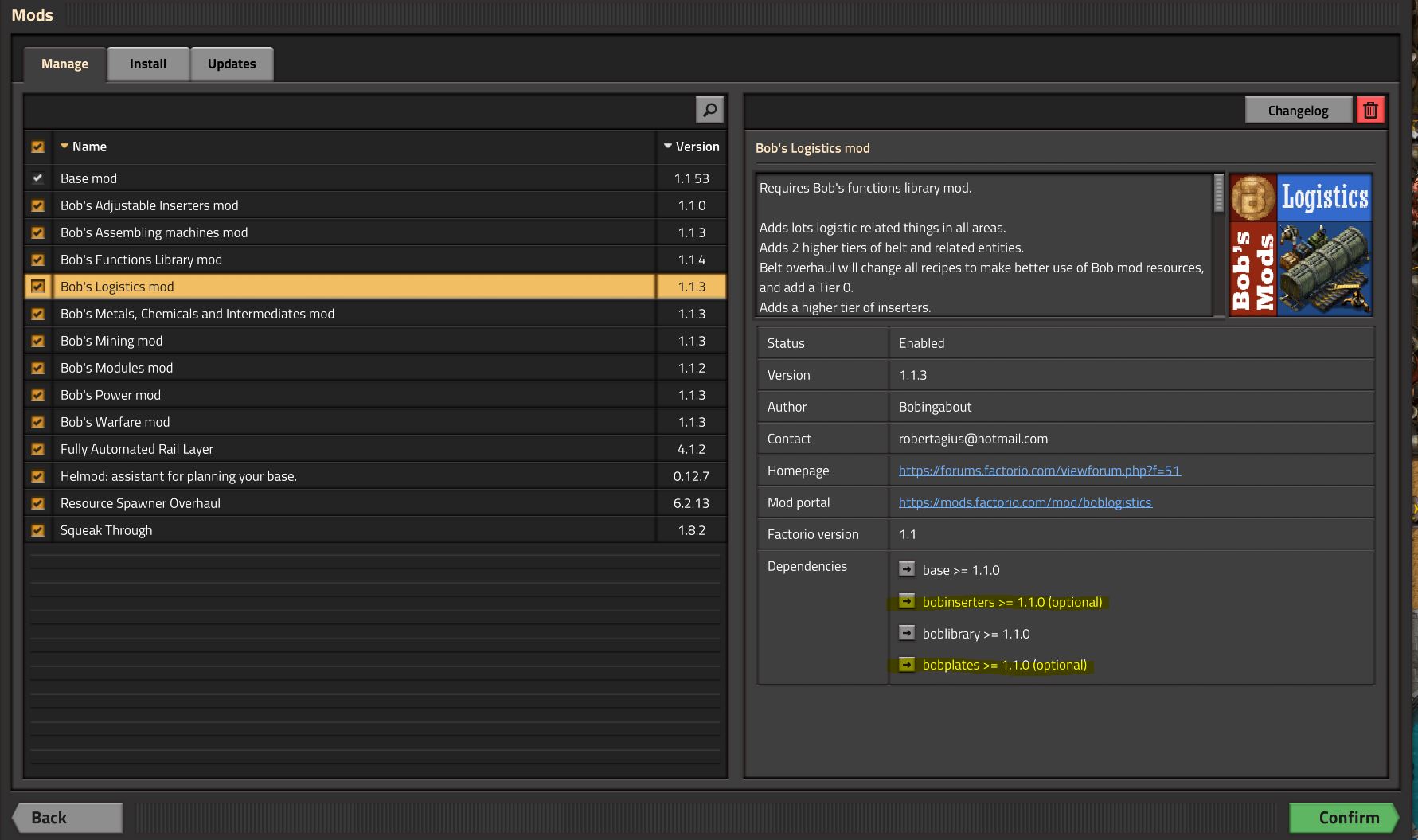Toggle Bob's Mining mod checkbox
The image size is (1418, 840).
pyautogui.click(x=37, y=341)
